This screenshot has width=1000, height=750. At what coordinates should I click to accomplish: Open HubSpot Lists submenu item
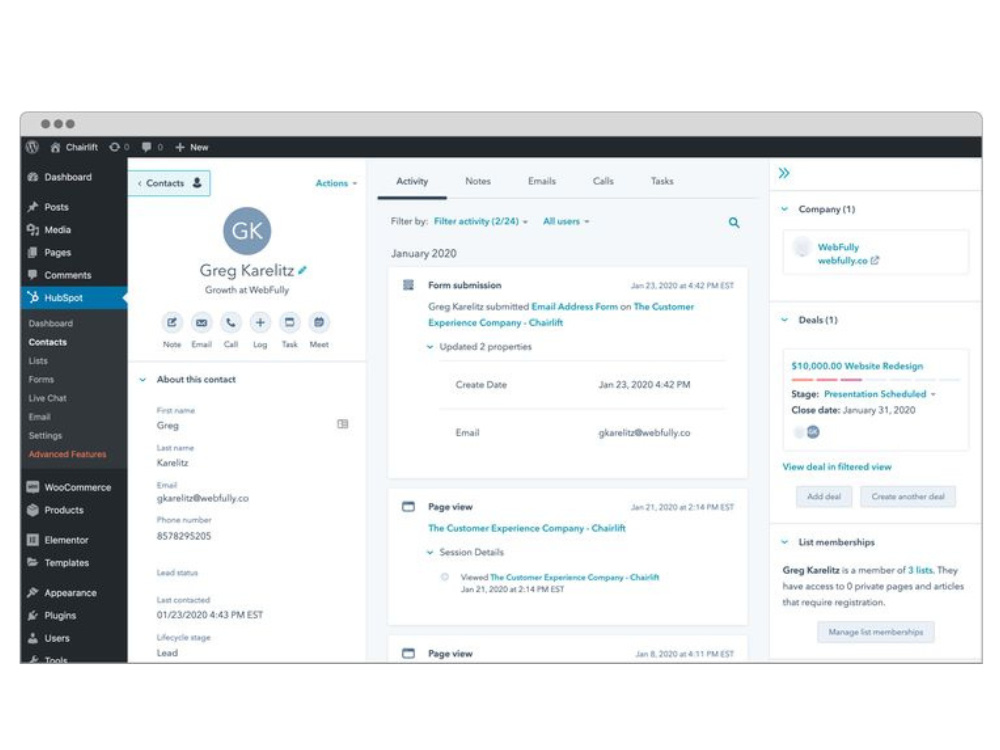click(38, 361)
